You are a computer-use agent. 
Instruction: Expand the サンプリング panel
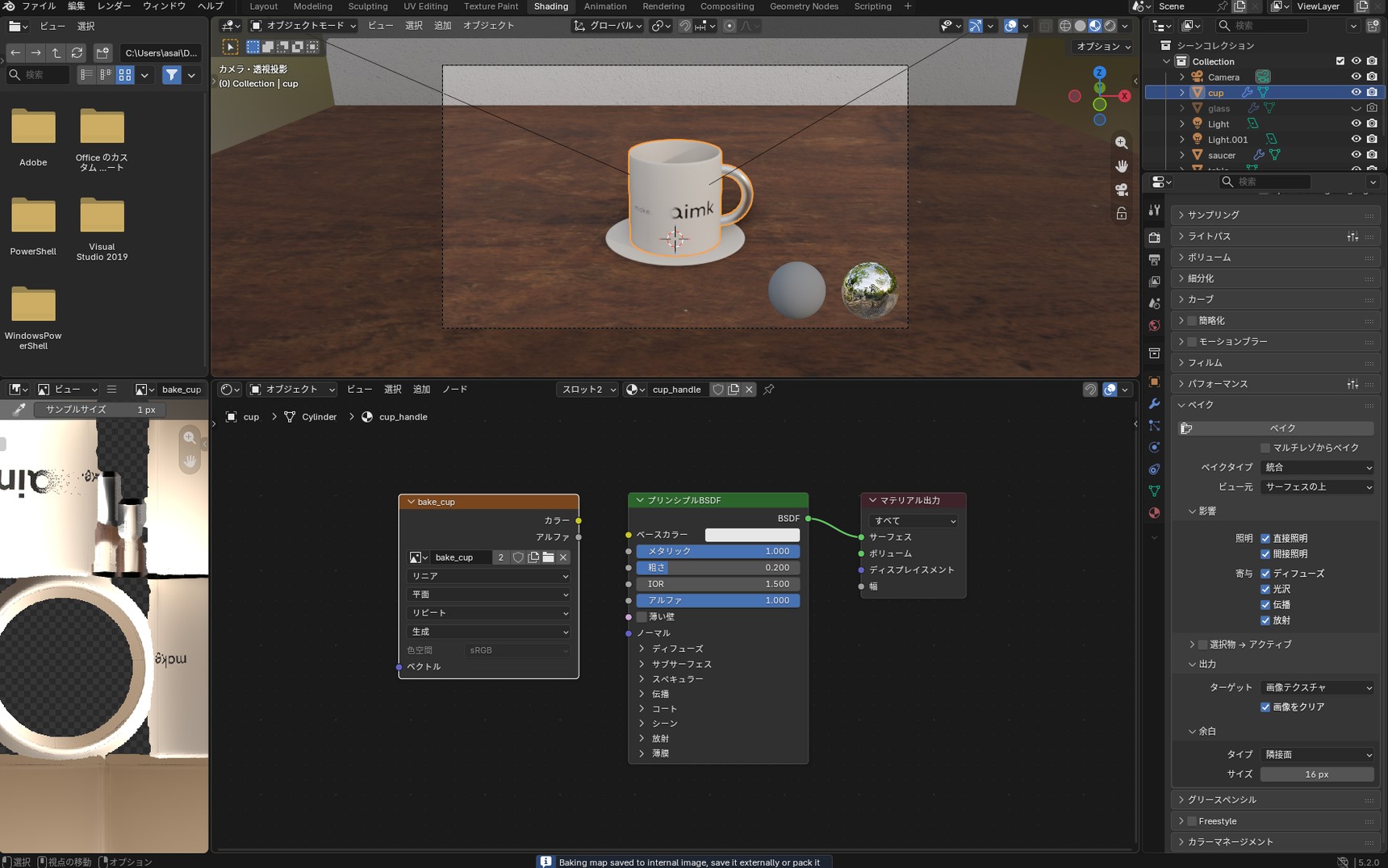1275,215
